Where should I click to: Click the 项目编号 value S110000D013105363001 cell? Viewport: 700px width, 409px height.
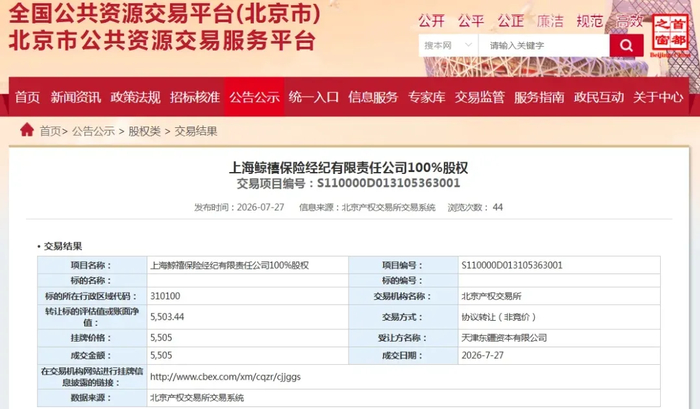pyautogui.click(x=559, y=265)
